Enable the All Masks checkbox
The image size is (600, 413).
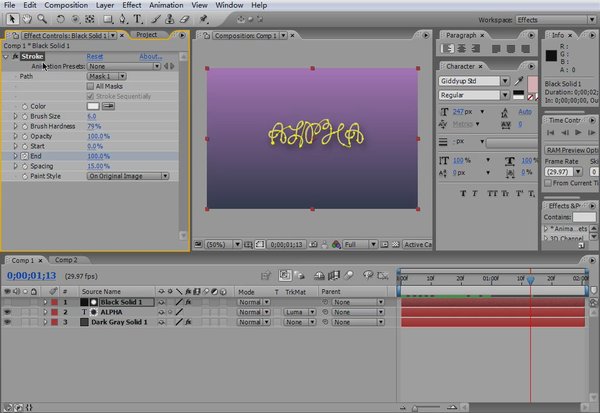(90, 86)
